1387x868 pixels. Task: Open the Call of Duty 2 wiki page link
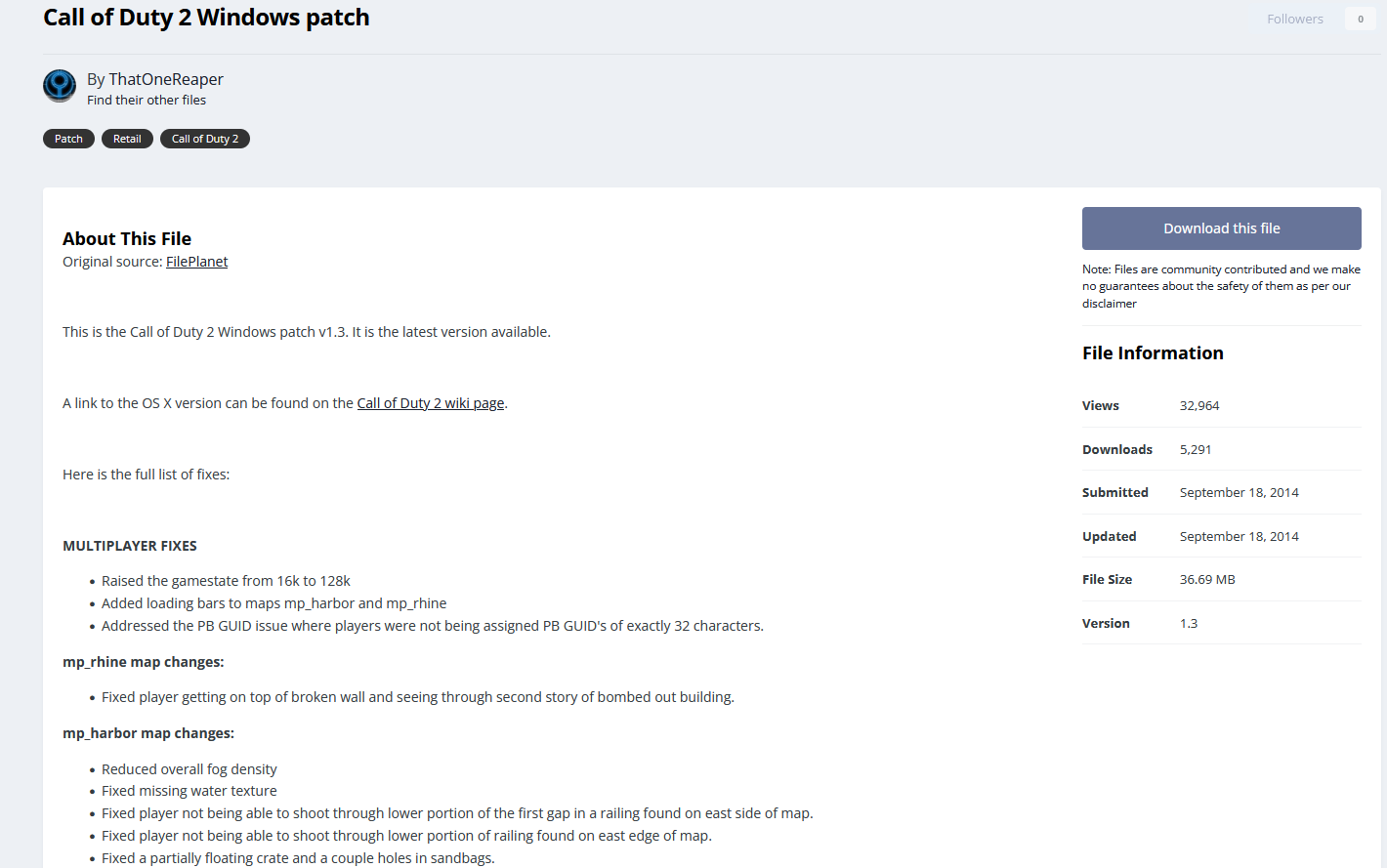[x=431, y=403]
